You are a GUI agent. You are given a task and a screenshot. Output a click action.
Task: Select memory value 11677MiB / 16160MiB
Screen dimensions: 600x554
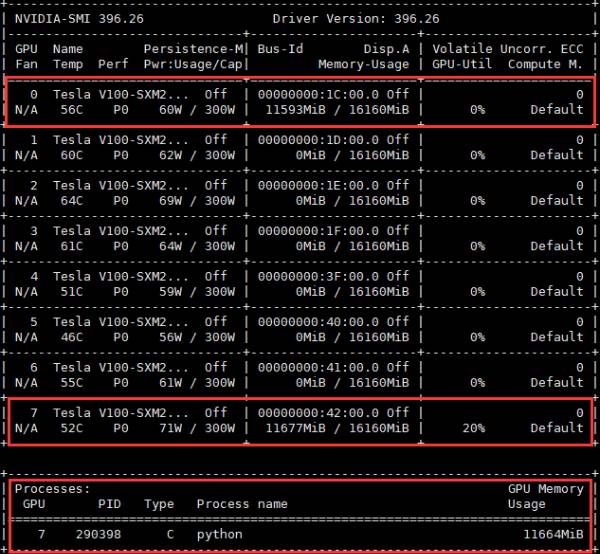pyautogui.click(x=337, y=429)
